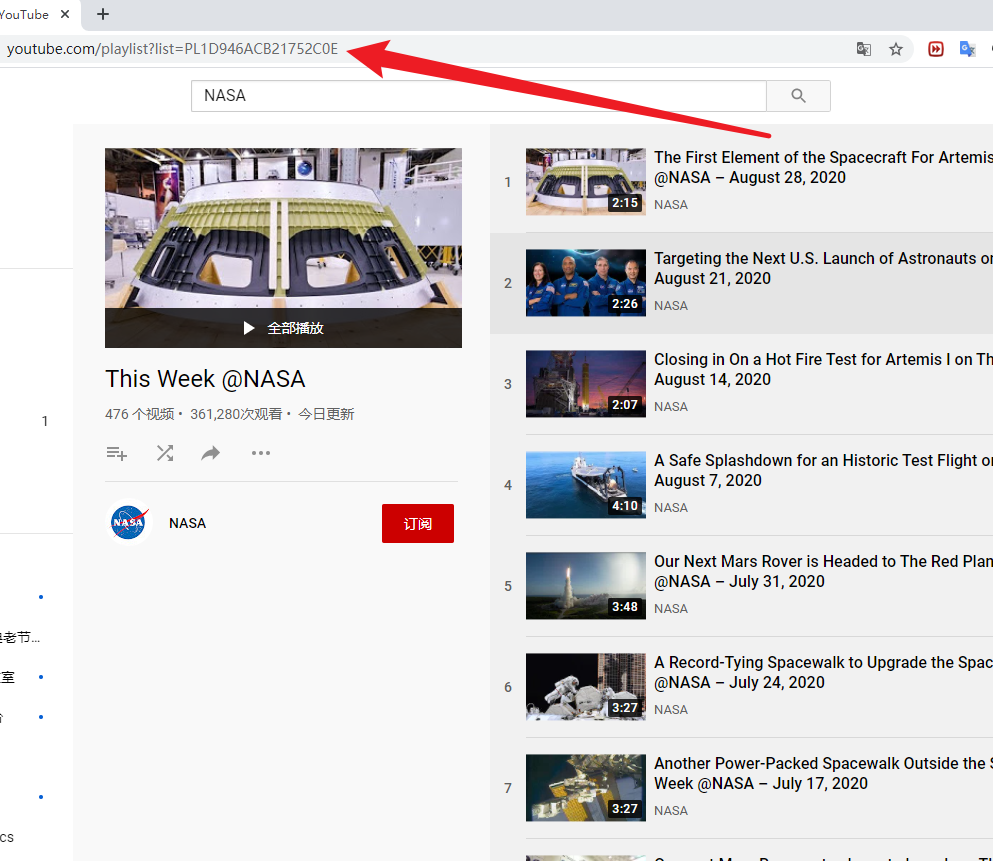
Task: Click the red video downloader extension icon
Action: [x=935, y=49]
